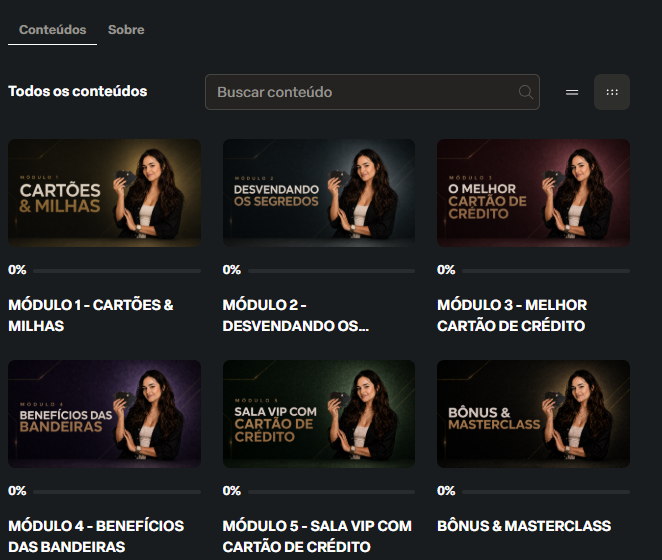Image resolution: width=662 pixels, height=560 pixels.
Task: Open the Bônus & Masterclass thumbnail
Action: (x=533, y=414)
